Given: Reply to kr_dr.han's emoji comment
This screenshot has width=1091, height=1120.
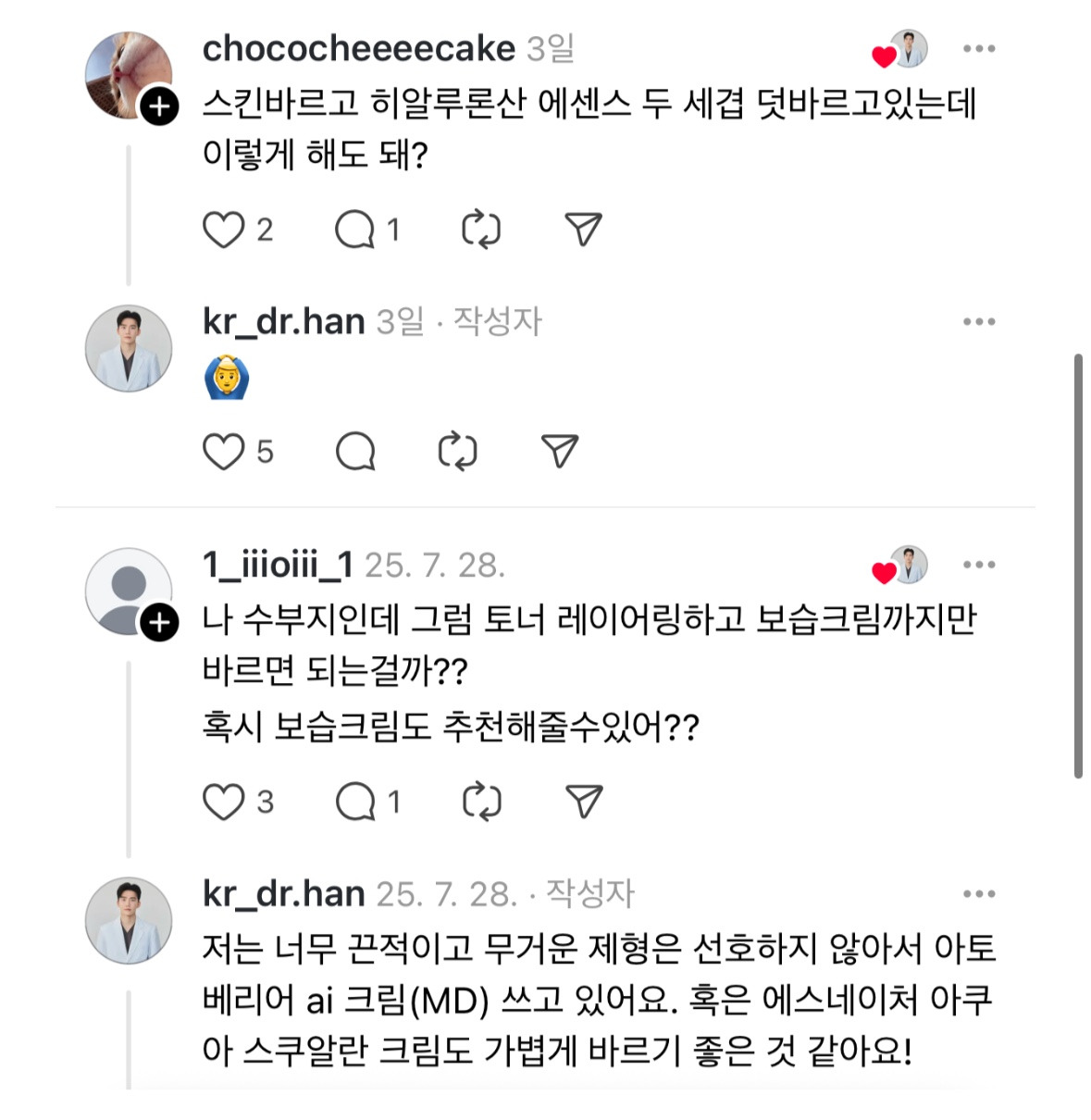Looking at the screenshot, I should coord(355,452).
